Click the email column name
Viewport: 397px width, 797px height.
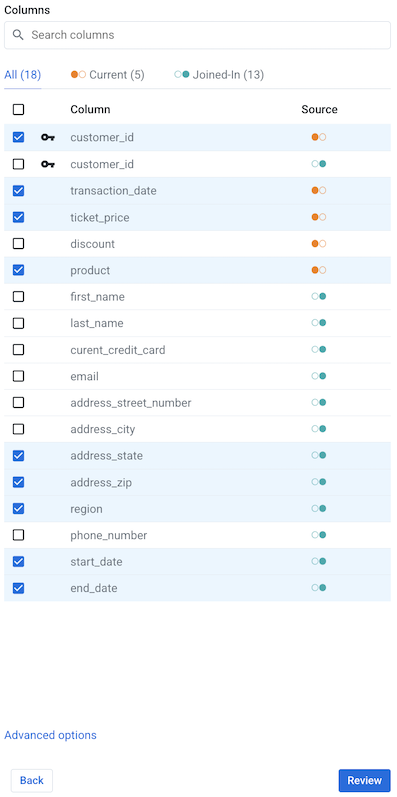[x=84, y=377]
